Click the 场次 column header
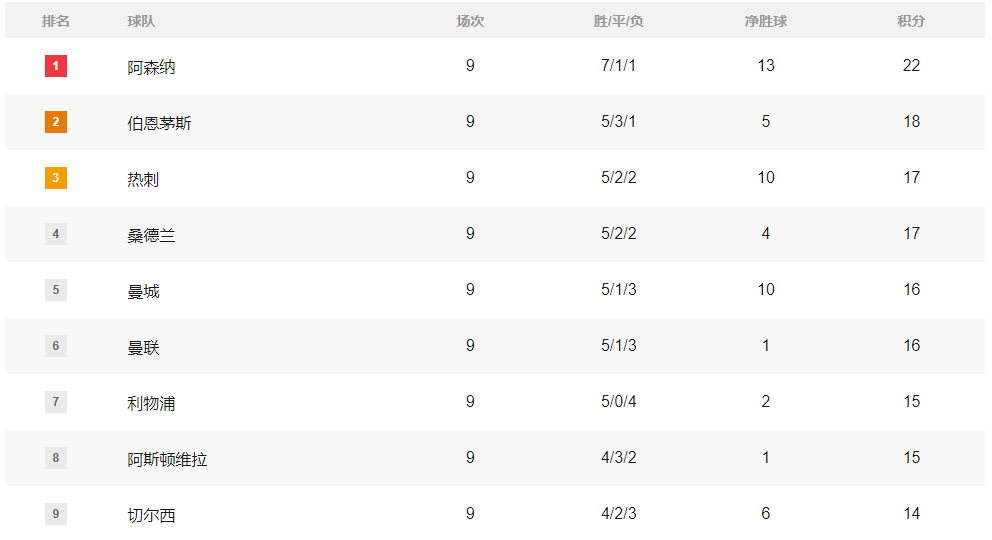Screen dimensions: 992x540 coord(470,21)
